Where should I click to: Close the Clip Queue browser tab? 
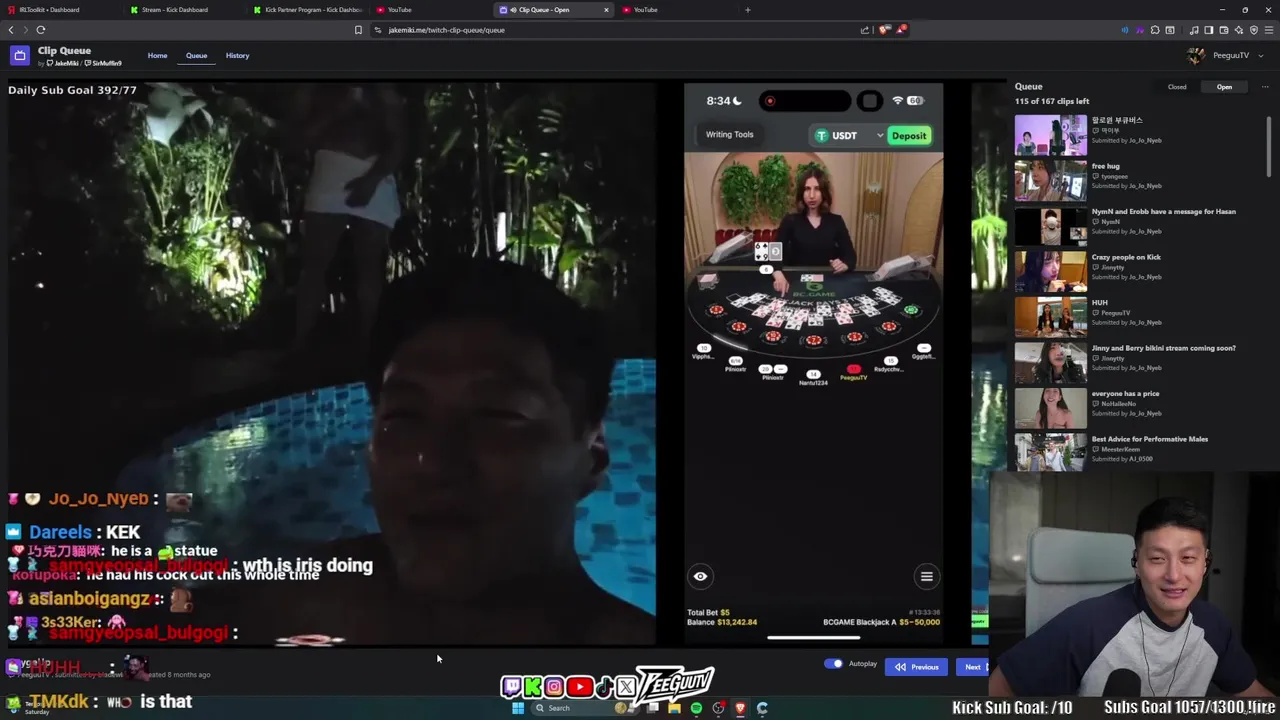606,10
